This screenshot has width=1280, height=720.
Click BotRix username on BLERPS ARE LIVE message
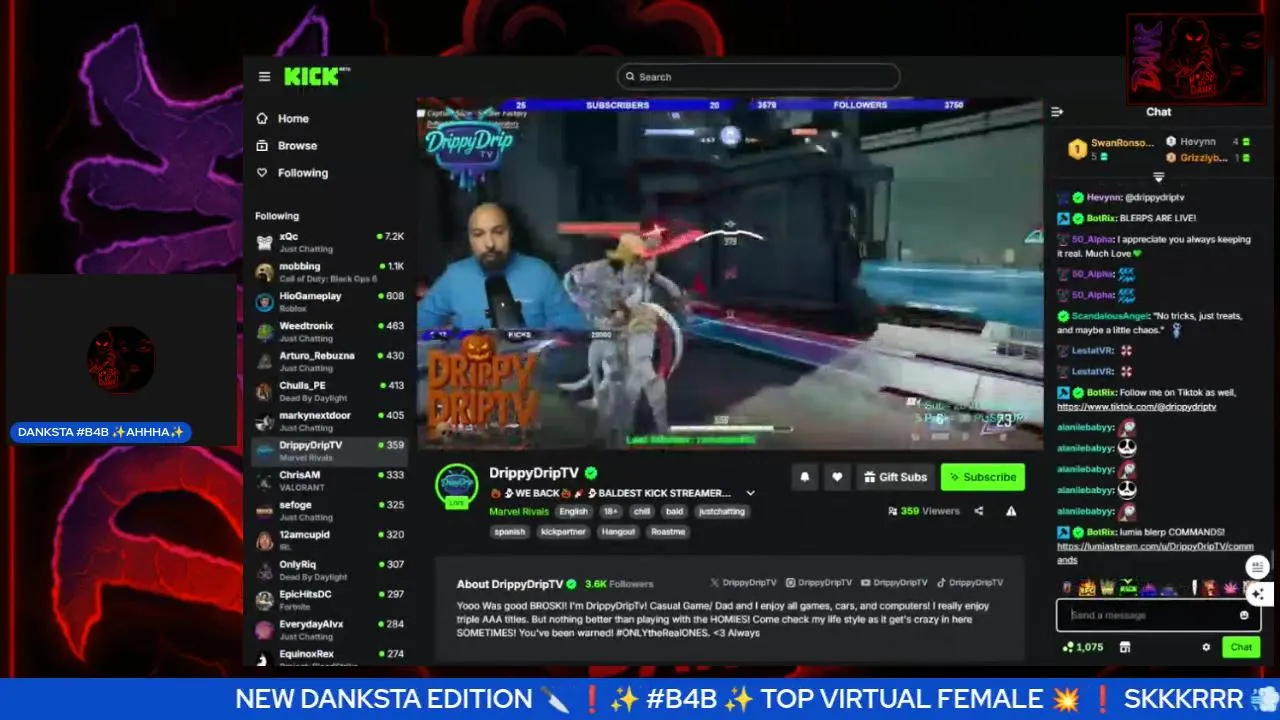(x=1101, y=218)
